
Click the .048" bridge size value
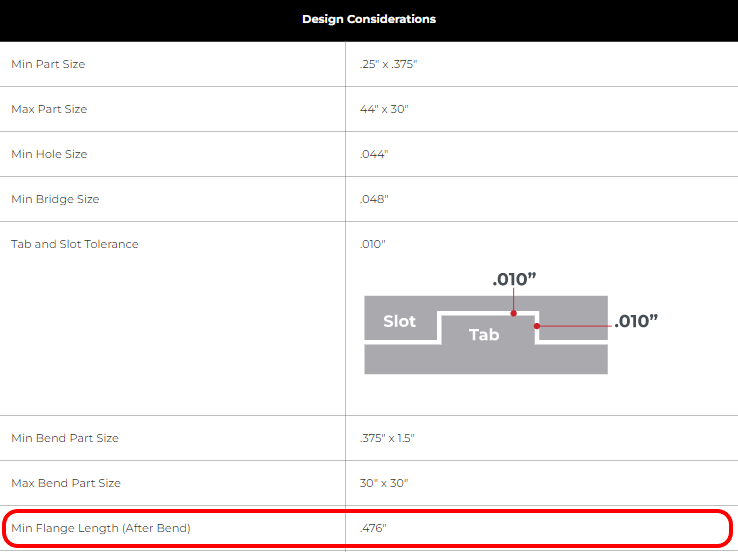374,199
